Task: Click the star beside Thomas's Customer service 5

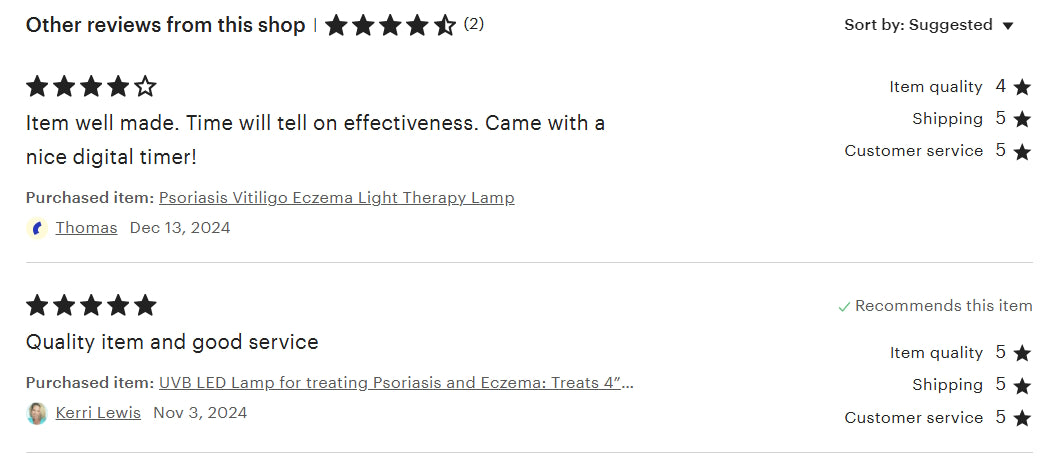Action: tap(1022, 152)
